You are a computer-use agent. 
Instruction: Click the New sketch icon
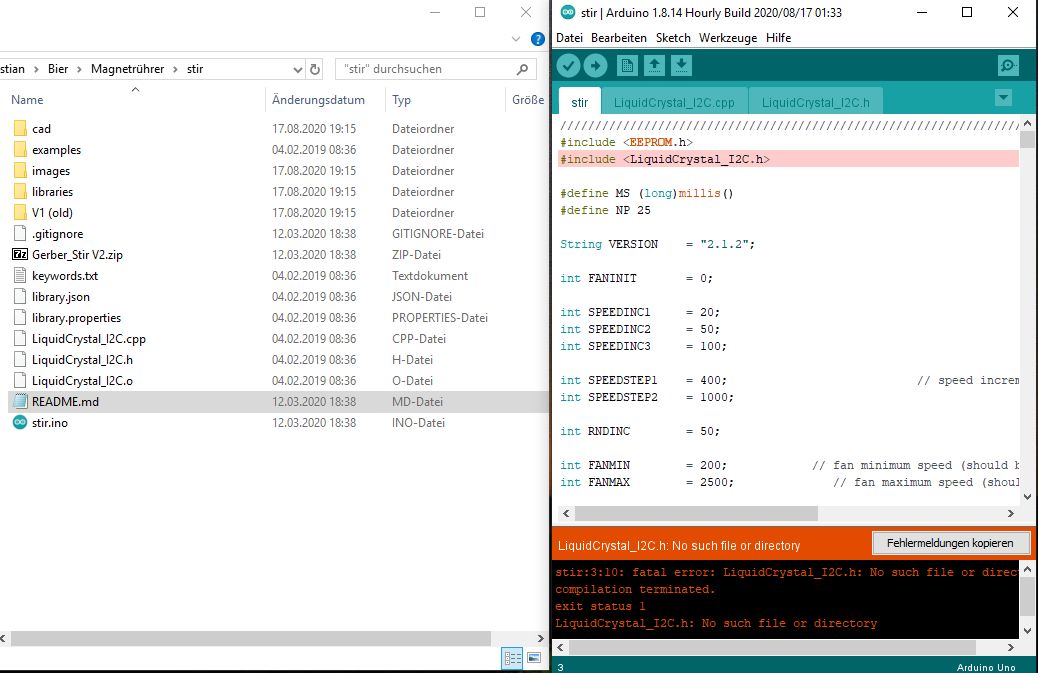pos(627,66)
